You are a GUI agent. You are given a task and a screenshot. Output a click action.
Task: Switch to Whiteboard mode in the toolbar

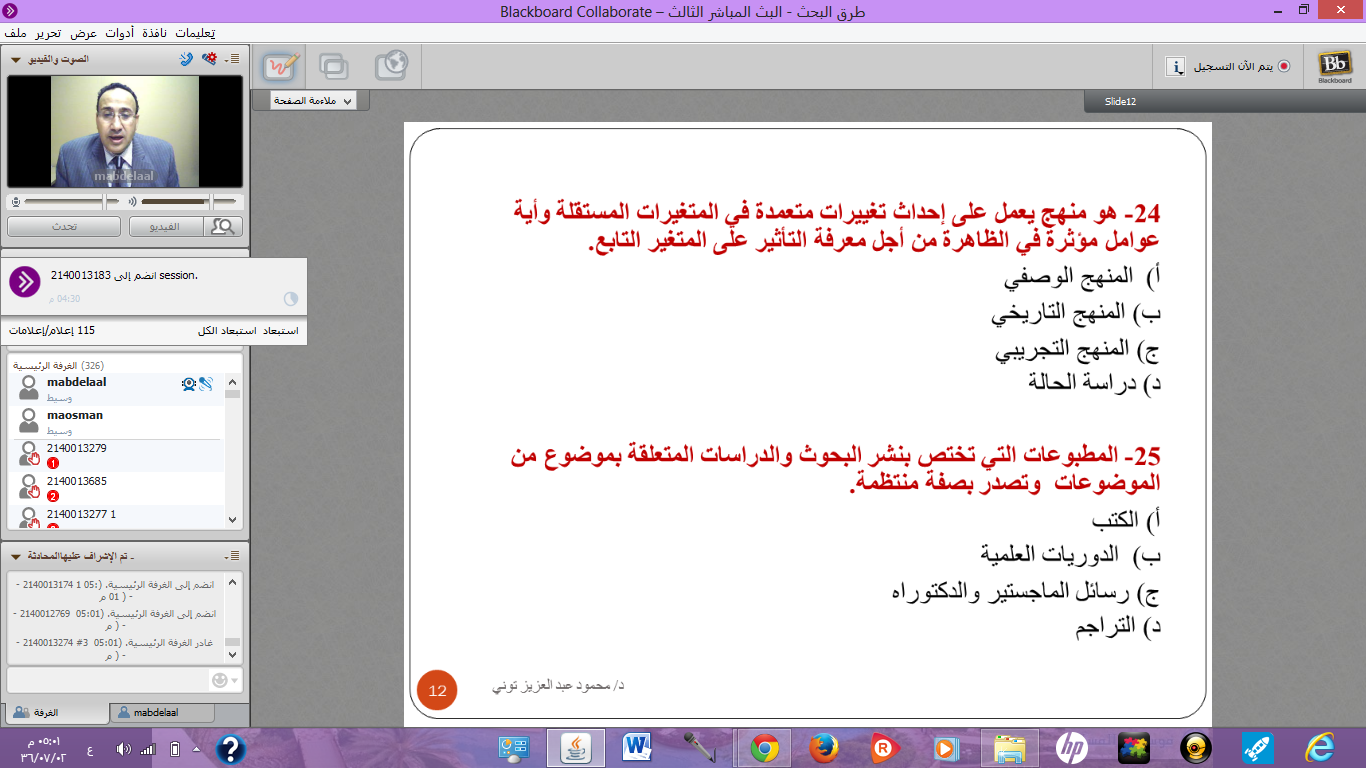click(x=280, y=67)
